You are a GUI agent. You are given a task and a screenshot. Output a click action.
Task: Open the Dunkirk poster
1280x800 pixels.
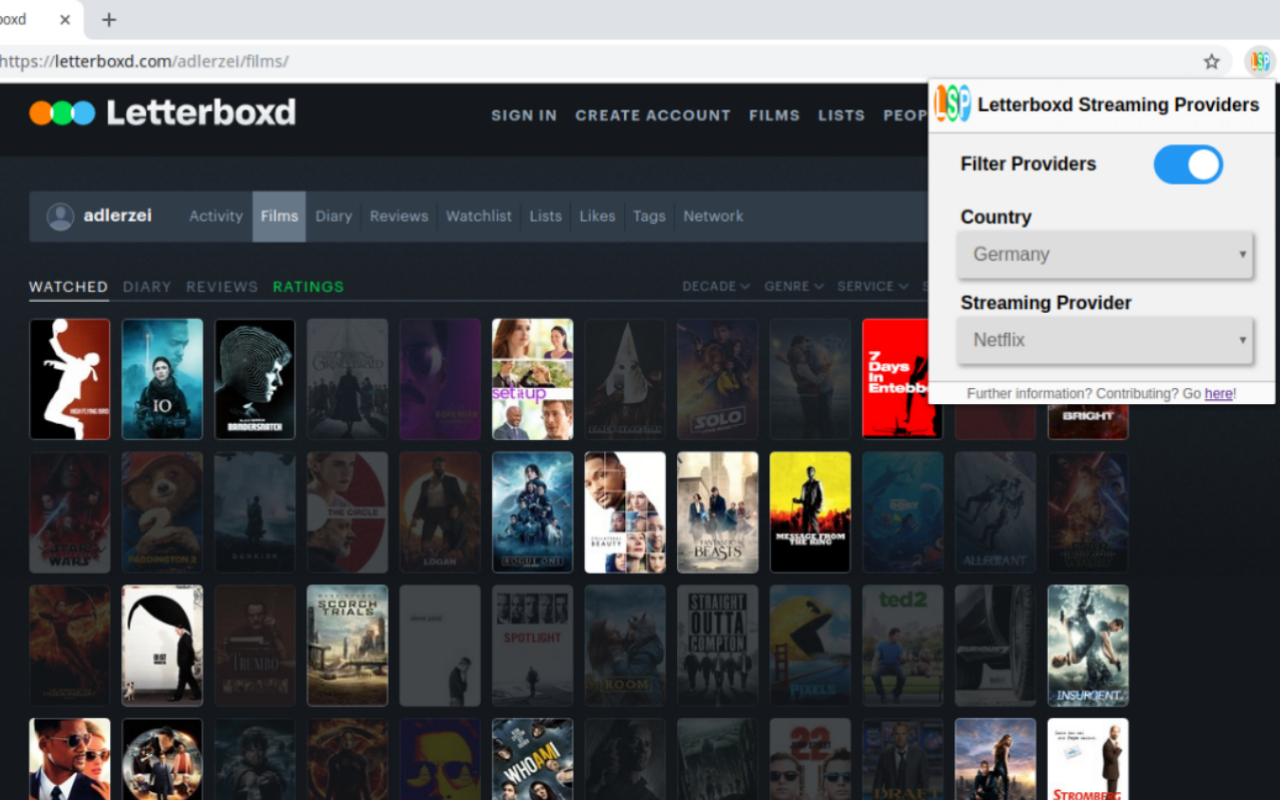click(x=255, y=512)
